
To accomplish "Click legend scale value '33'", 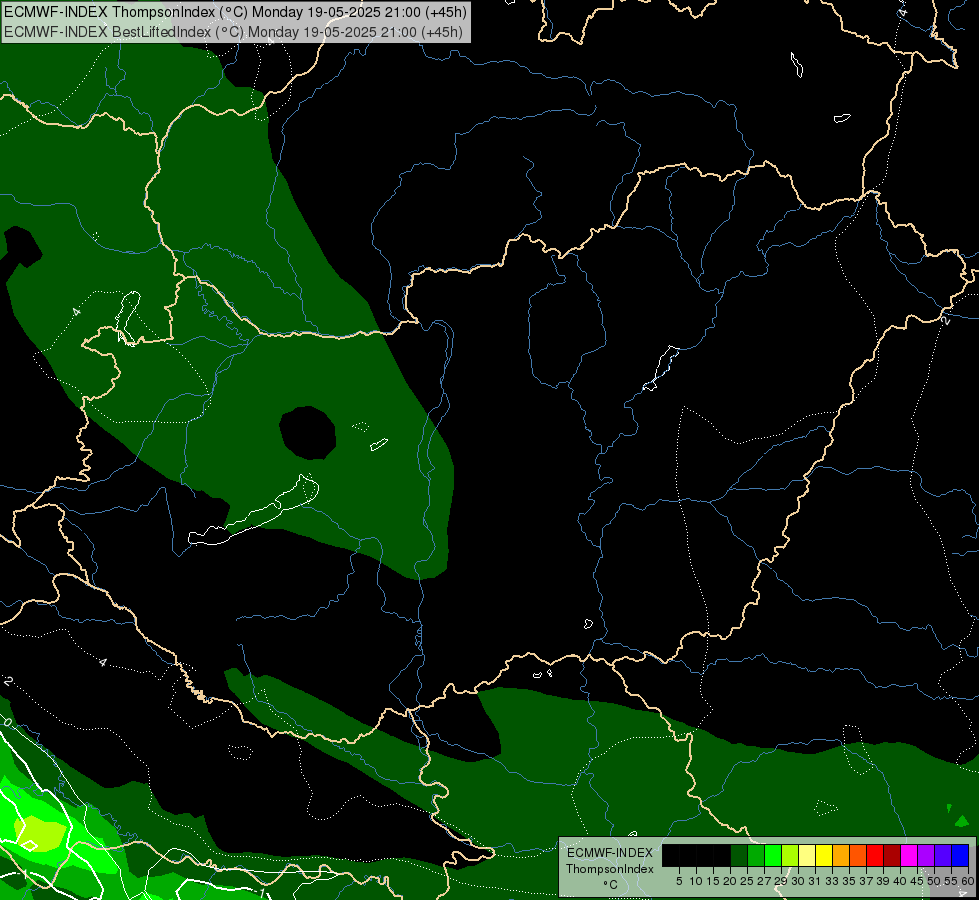I will 832,881.
